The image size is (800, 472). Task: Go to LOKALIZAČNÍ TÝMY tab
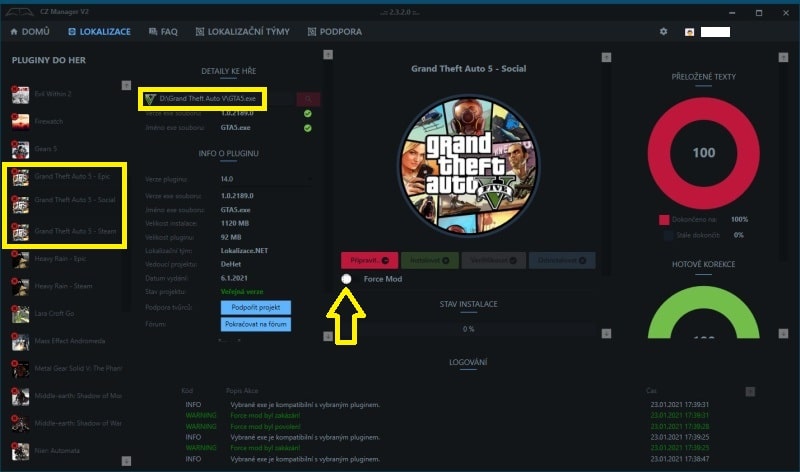click(x=242, y=32)
